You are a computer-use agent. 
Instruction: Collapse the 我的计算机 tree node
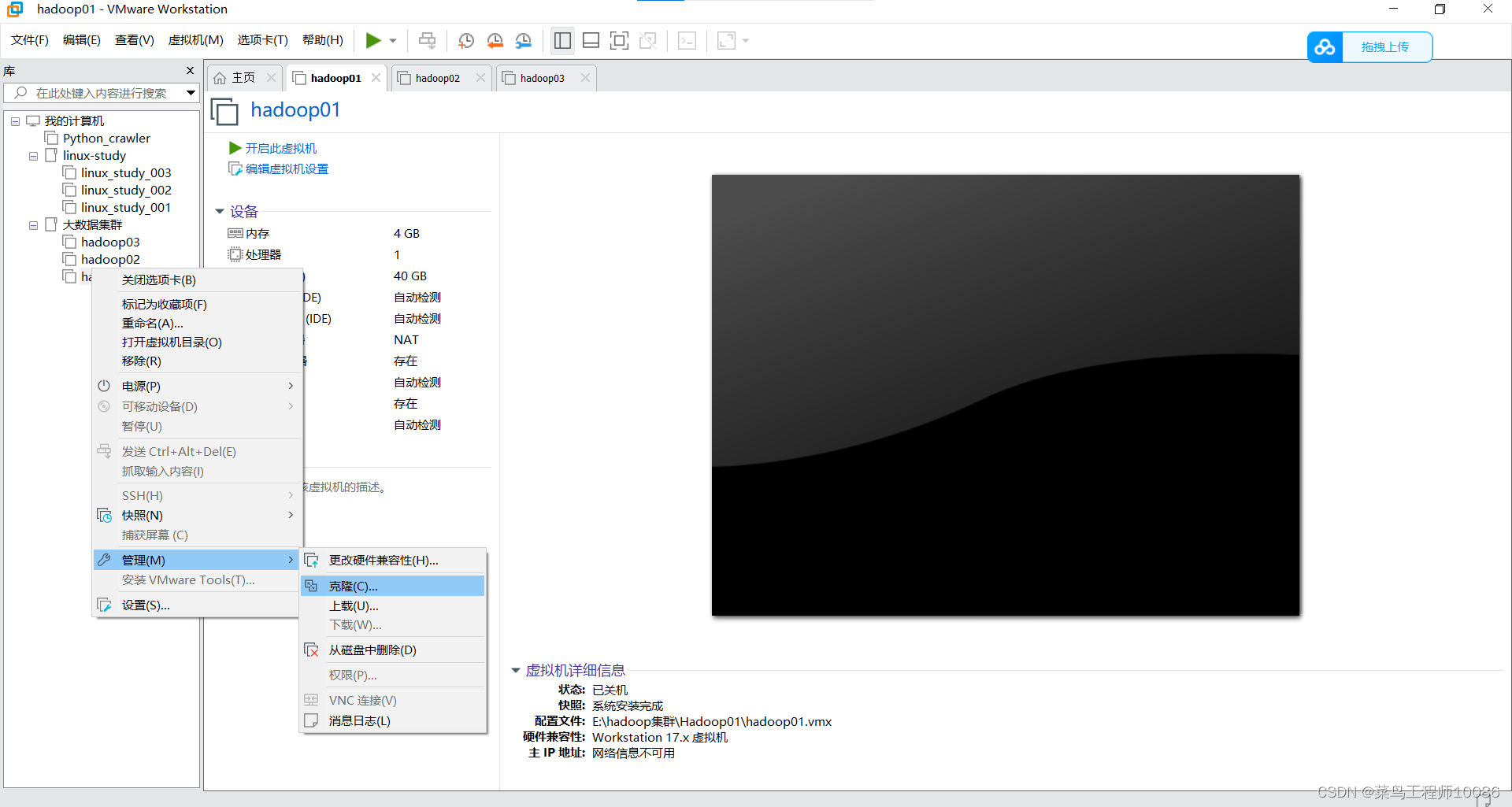15,121
